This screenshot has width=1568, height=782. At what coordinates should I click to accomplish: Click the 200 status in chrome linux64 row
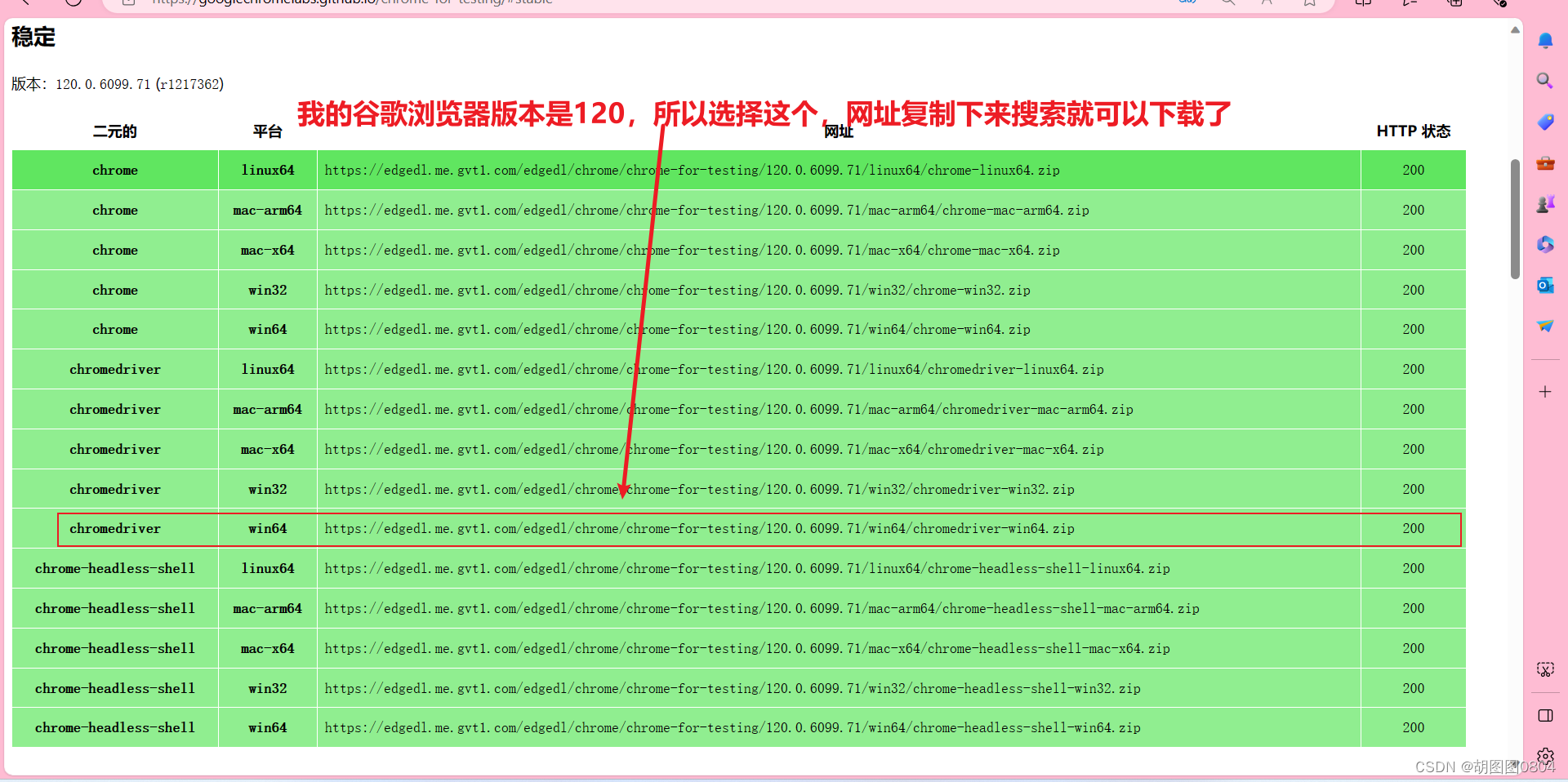[x=1414, y=171]
